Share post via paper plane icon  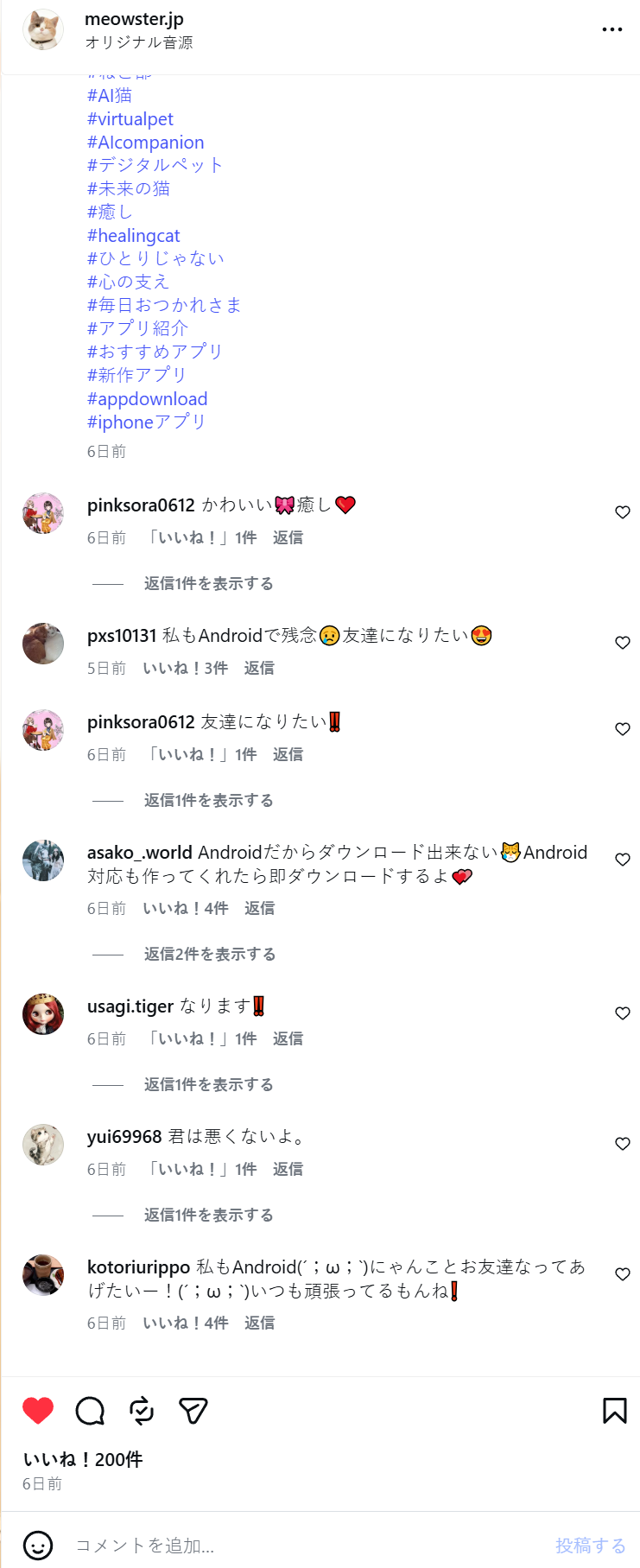click(193, 1411)
